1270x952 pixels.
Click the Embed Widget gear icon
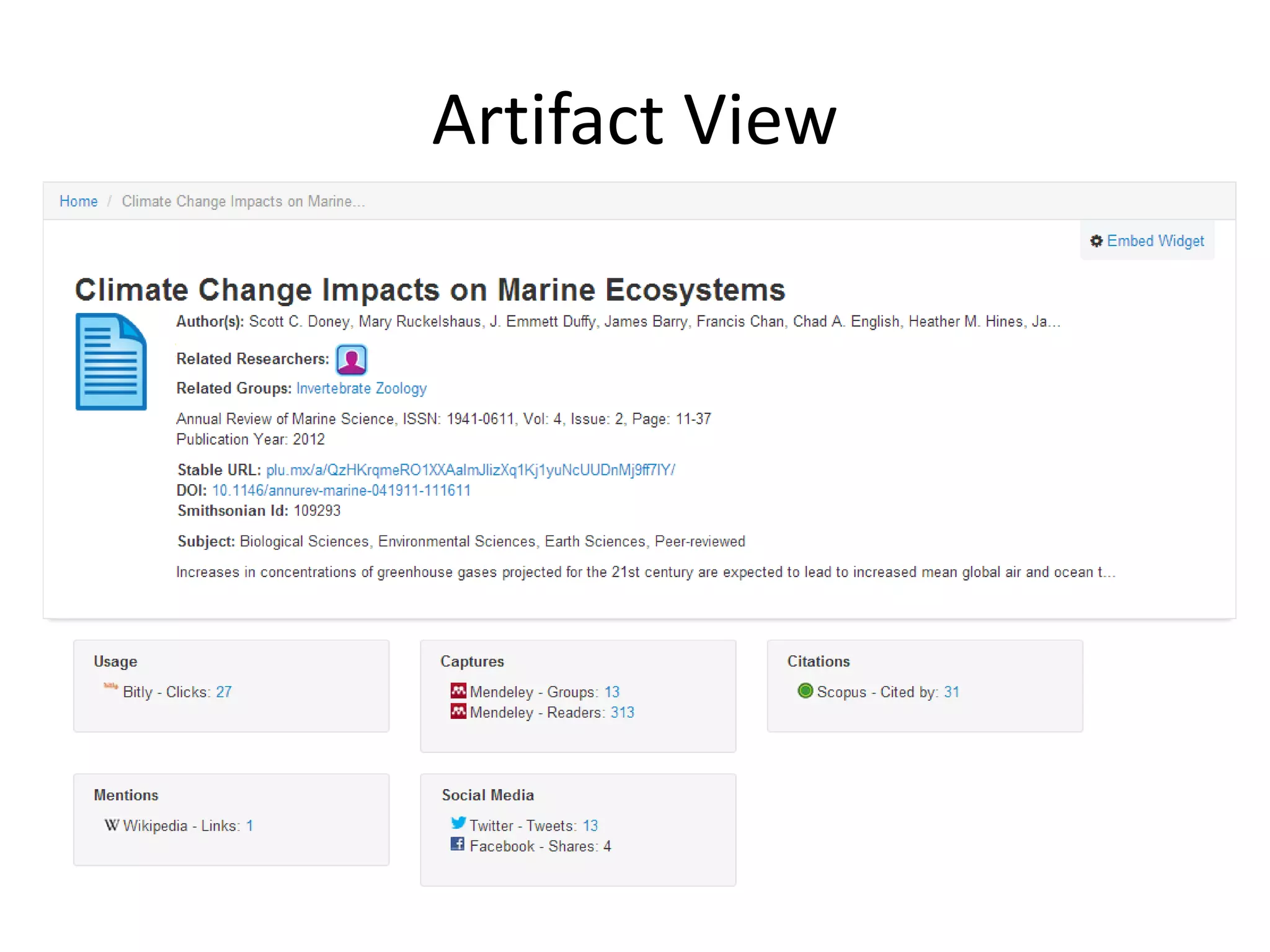click(x=1096, y=241)
